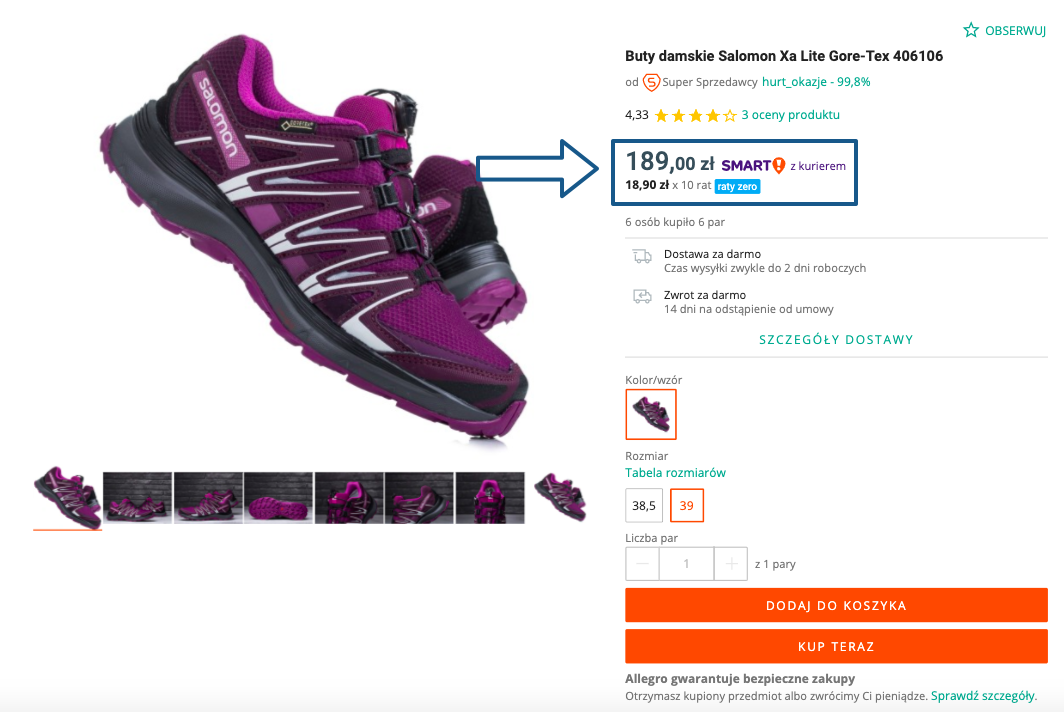Click the quantity input field
Viewport: 1064px width, 712px height.
pos(686,564)
